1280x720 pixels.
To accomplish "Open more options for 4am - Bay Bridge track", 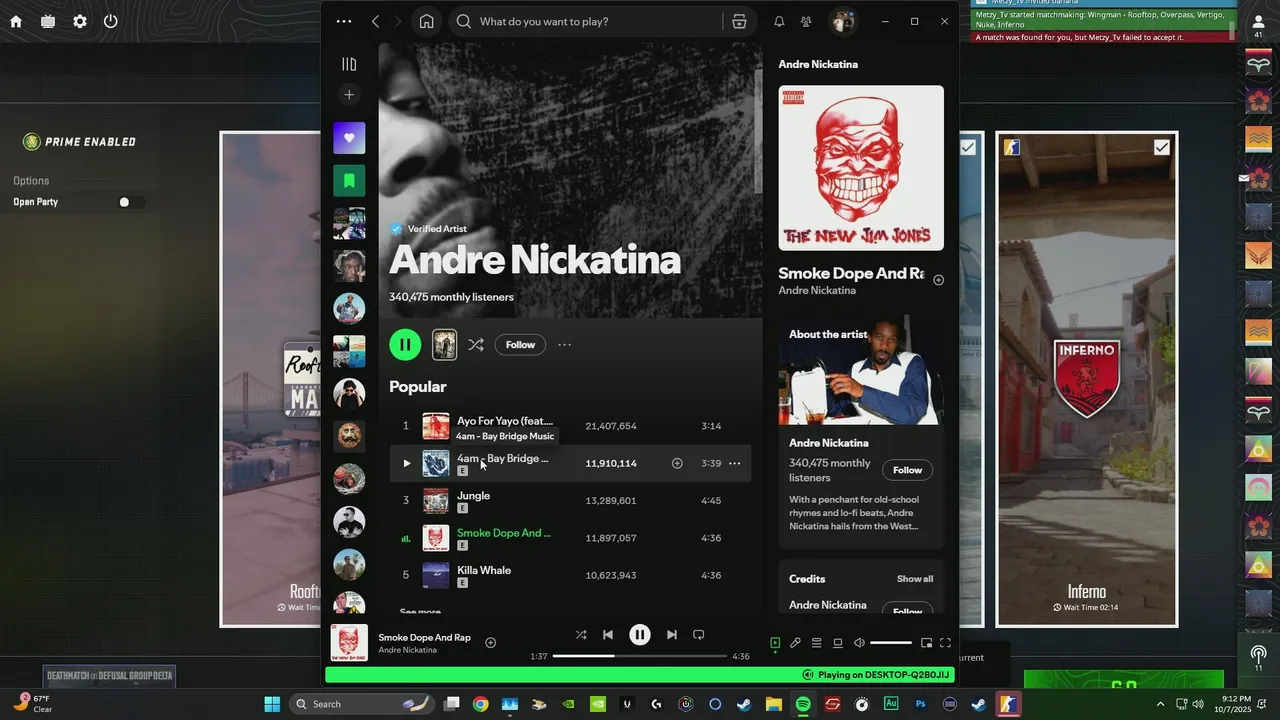I will point(735,463).
